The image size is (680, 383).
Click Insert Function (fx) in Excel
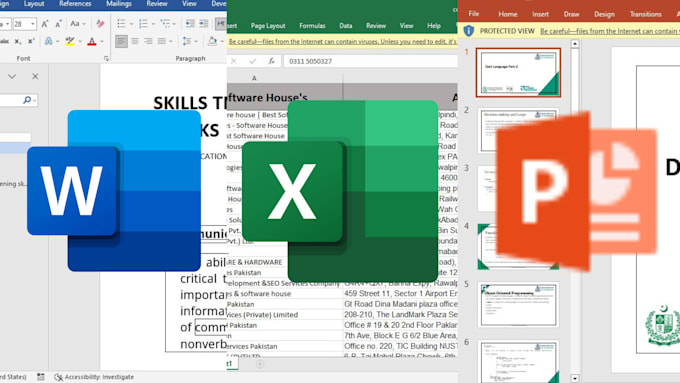click(x=271, y=61)
